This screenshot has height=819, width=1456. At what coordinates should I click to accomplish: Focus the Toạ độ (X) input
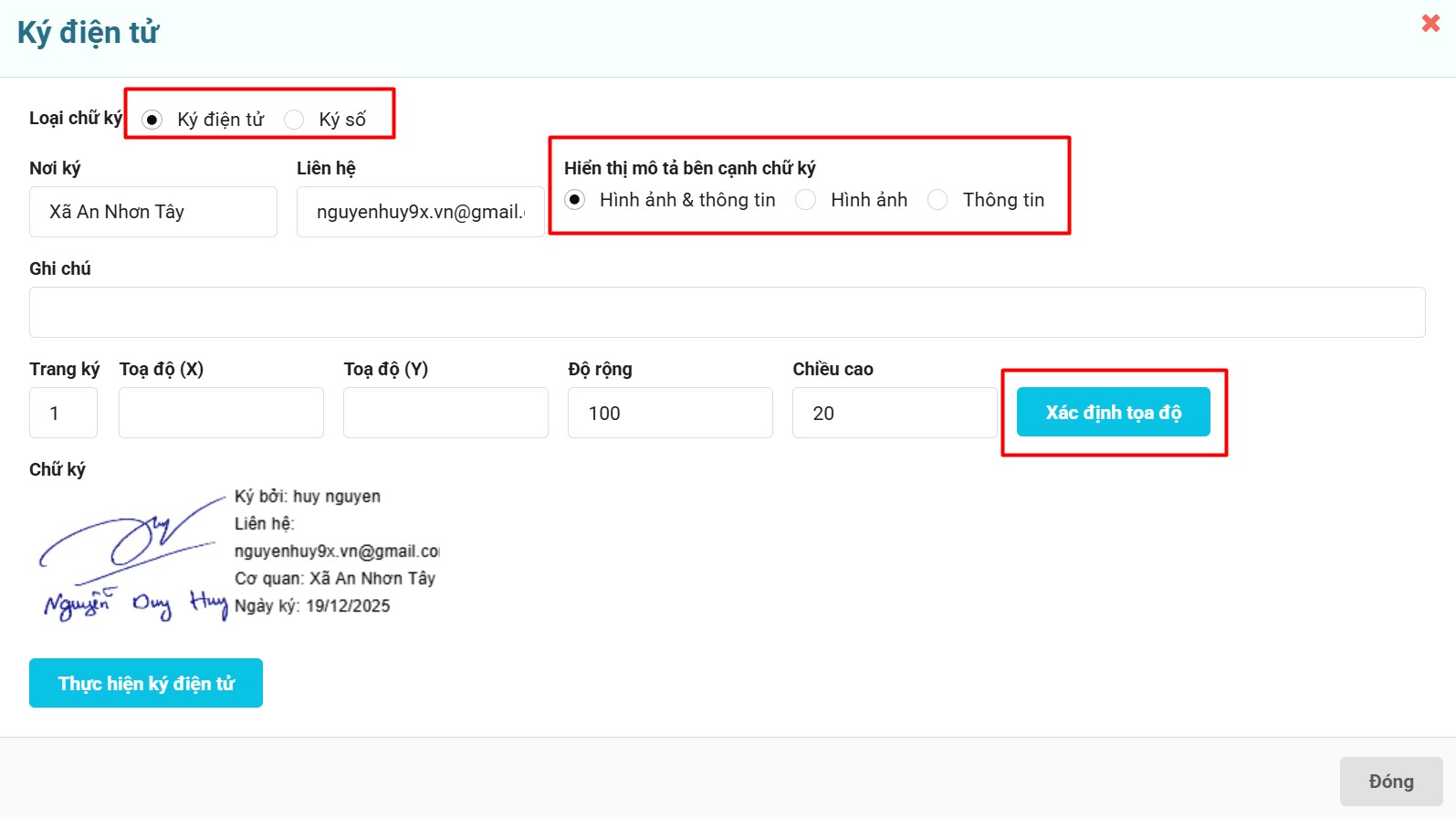[x=221, y=413]
